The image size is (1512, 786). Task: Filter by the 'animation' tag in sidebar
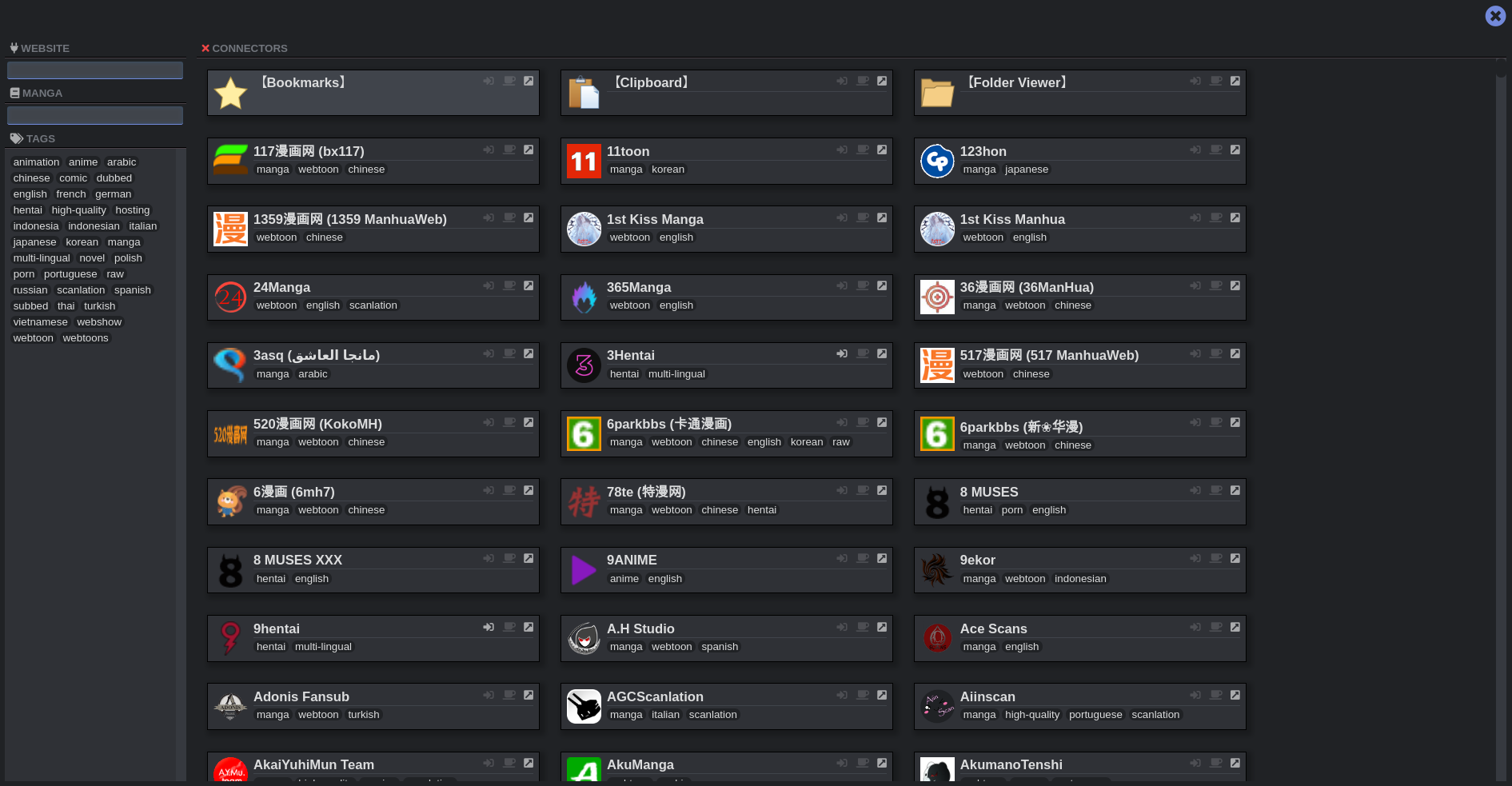pos(36,162)
